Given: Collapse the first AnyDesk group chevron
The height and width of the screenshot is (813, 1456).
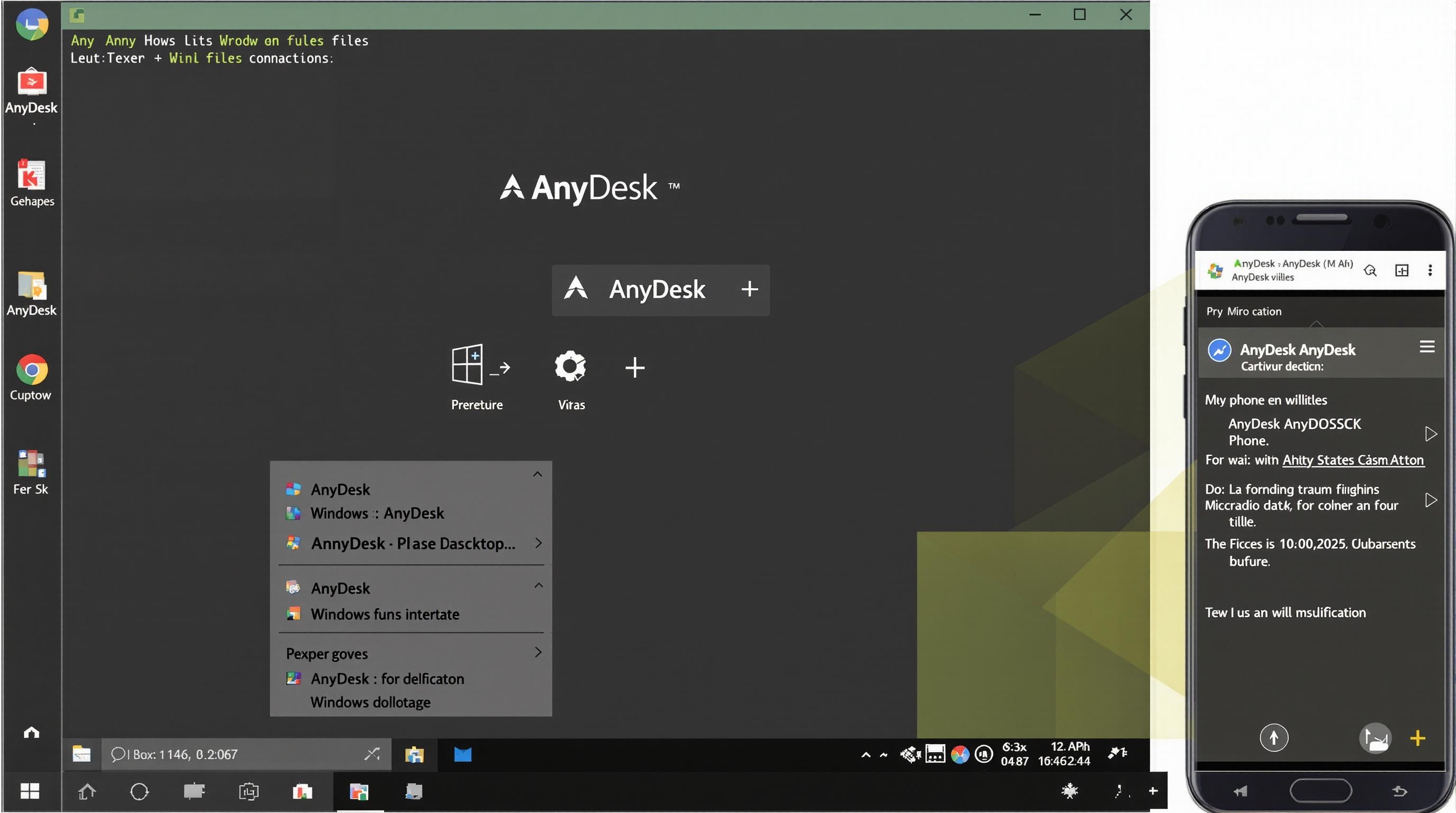Looking at the screenshot, I should (x=538, y=474).
